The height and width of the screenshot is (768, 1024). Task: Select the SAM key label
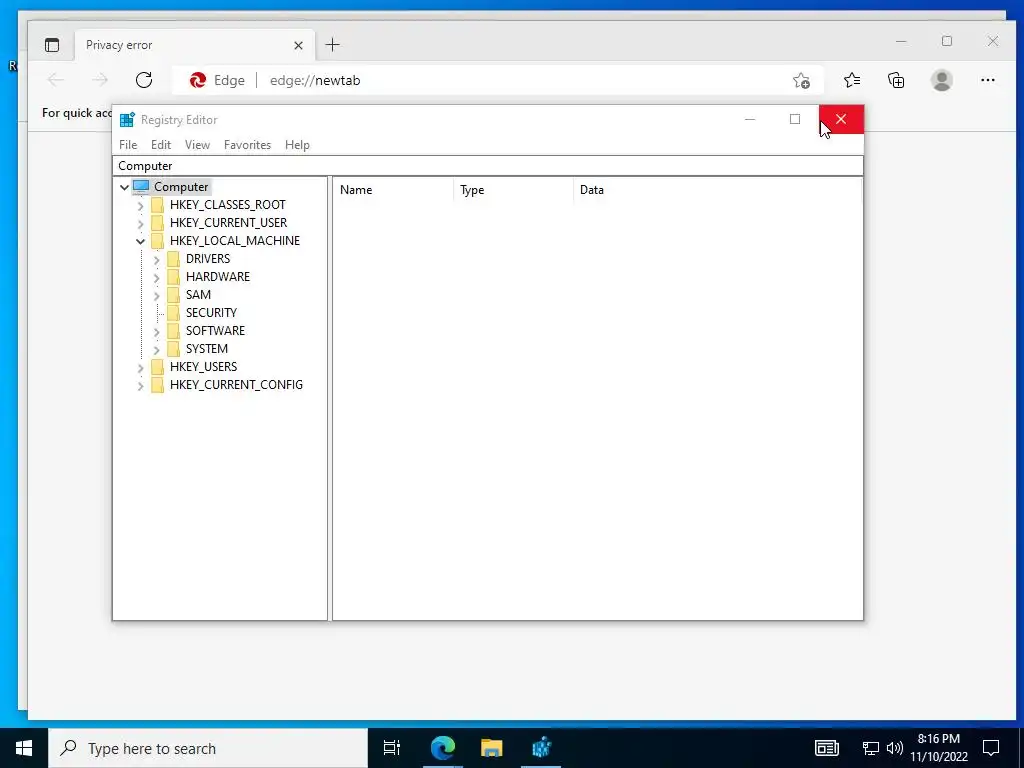[198, 295]
